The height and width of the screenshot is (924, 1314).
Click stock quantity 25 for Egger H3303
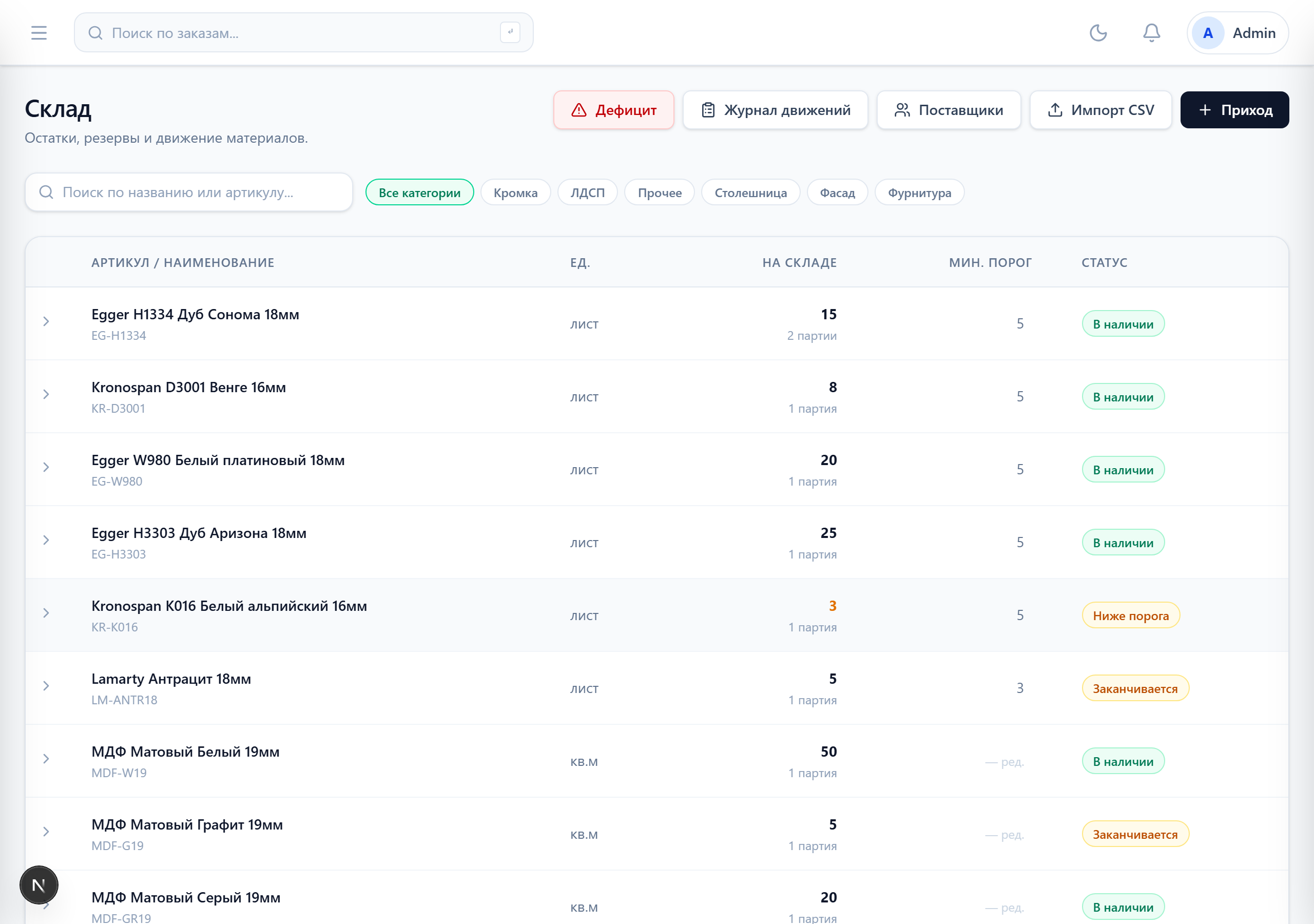click(x=828, y=533)
